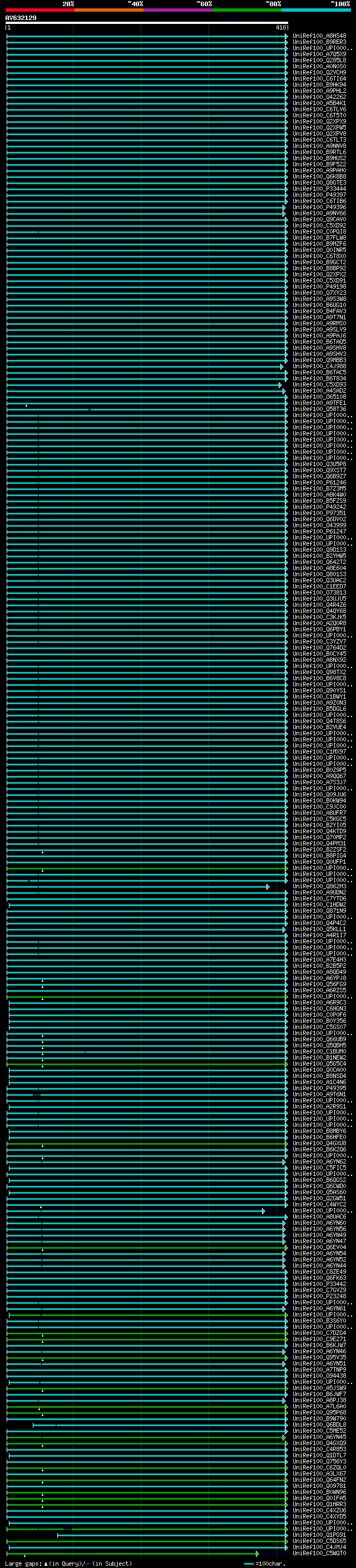Screen dimensions: 356x1568
Task: Open hit UniRef100_A7Q5X9
Action: pyautogui.click(x=319, y=54)
